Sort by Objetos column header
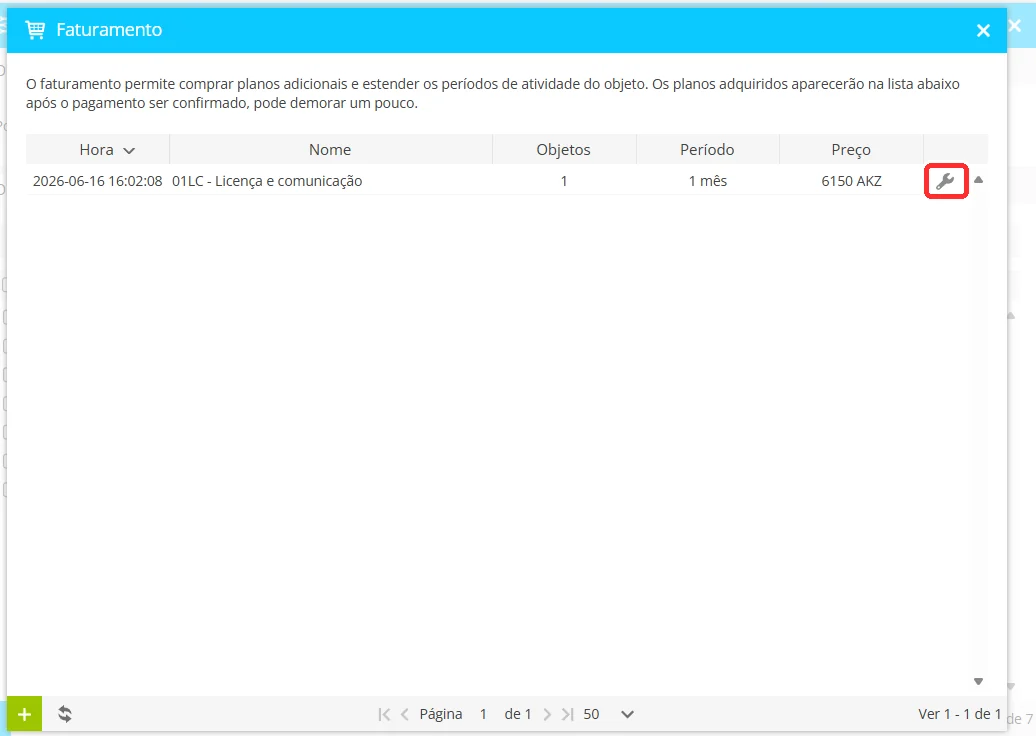 [x=564, y=149]
